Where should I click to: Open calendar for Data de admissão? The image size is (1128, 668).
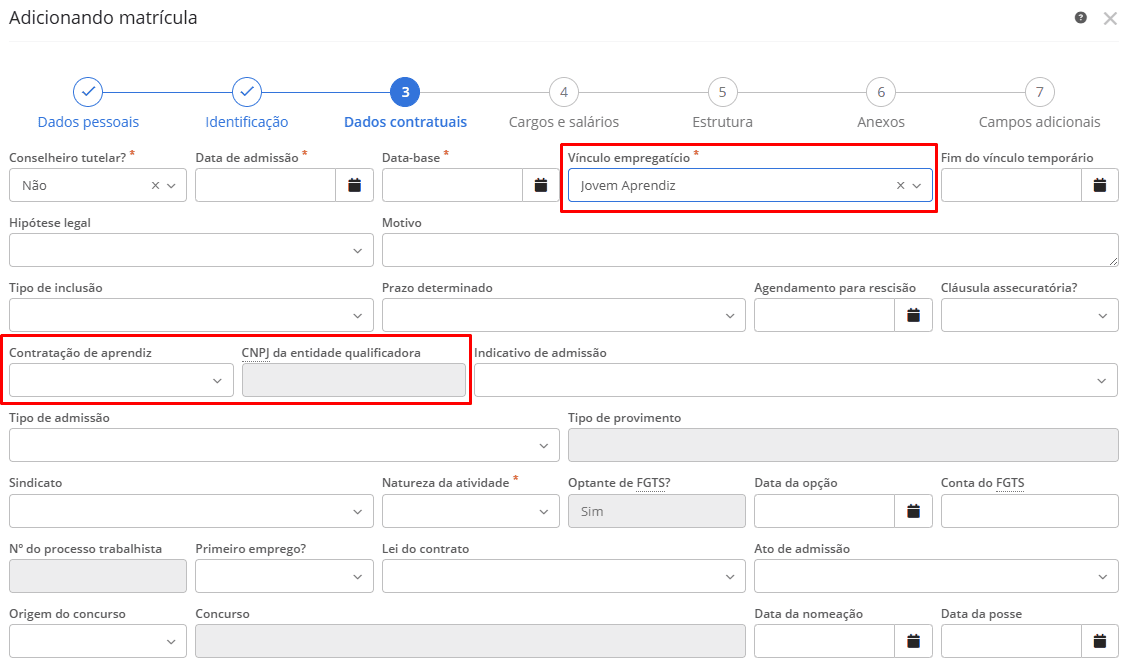354,185
